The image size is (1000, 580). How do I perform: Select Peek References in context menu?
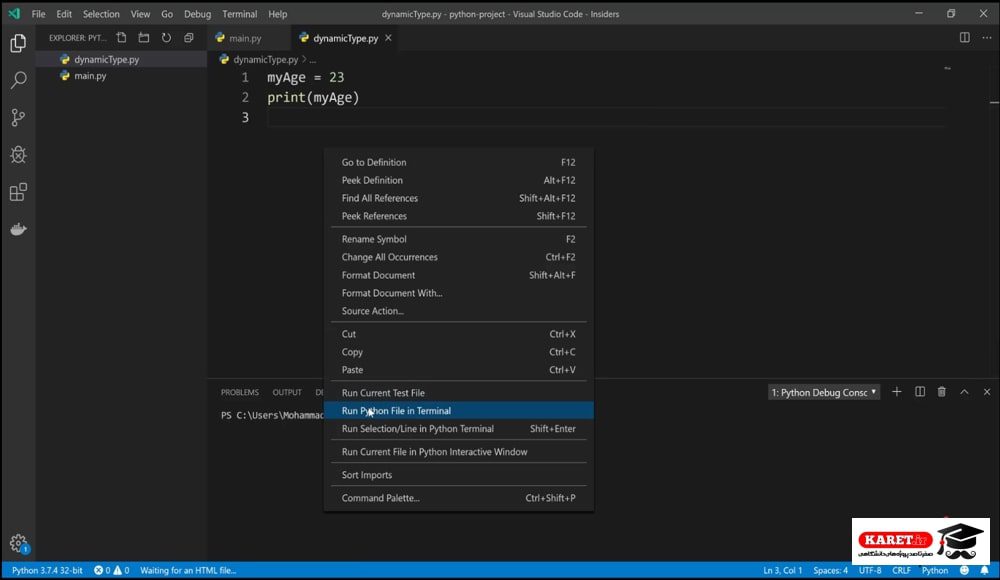[x=459, y=216]
